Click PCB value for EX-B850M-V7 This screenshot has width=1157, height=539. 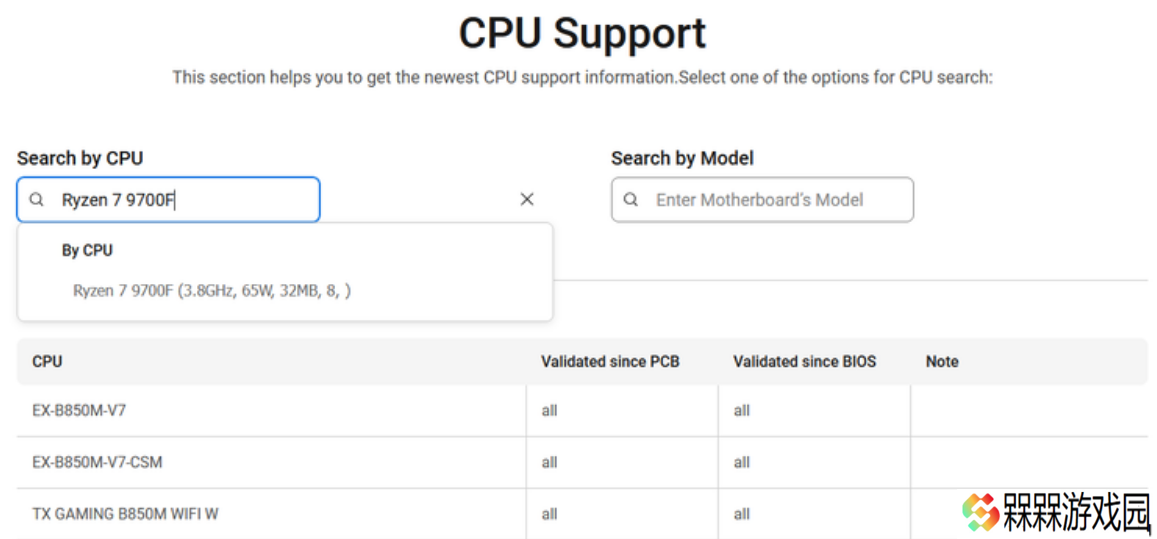tap(549, 411)
